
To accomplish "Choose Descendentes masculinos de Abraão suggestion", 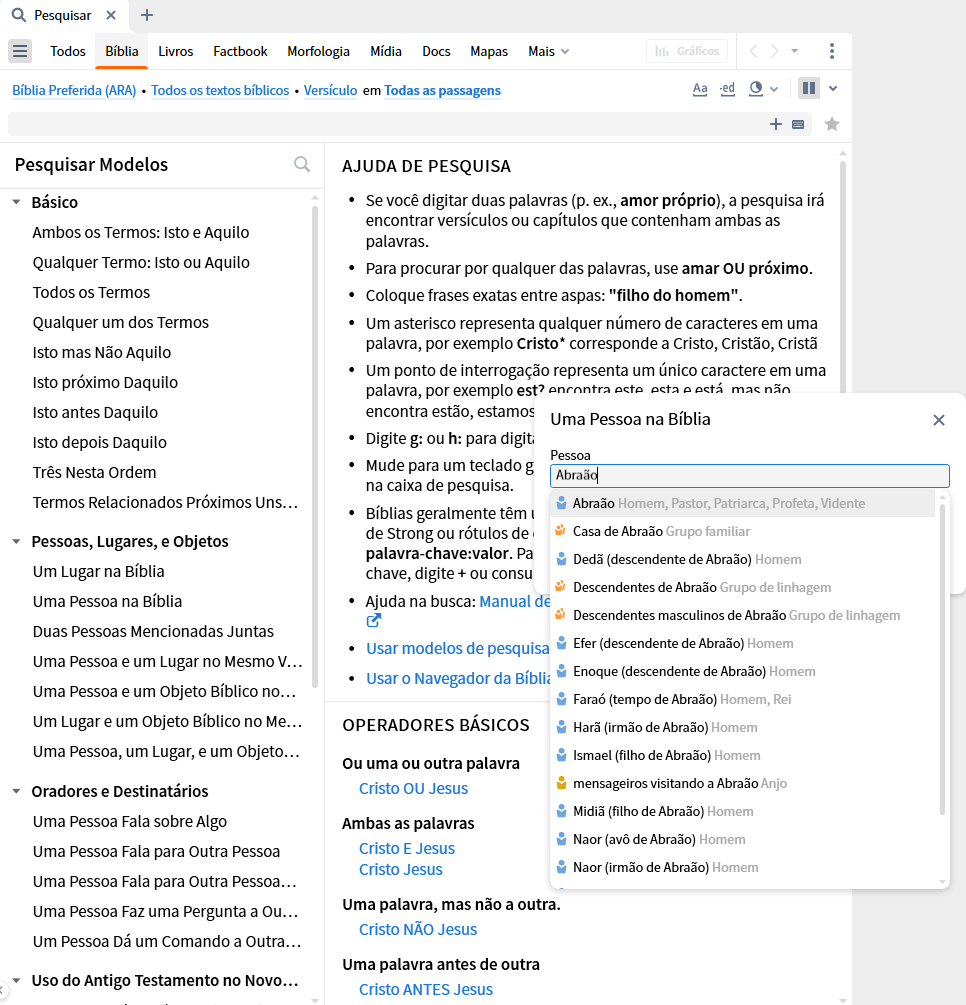I will point(743,615).
